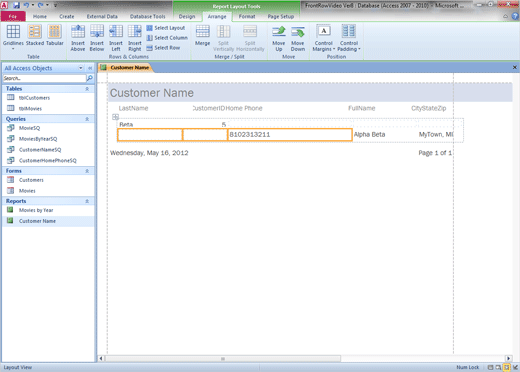The height and width of the screenshot is (372, 520).
Task: Click the Undo icon in Quick Access Toolbar
Action: [26, 5]
